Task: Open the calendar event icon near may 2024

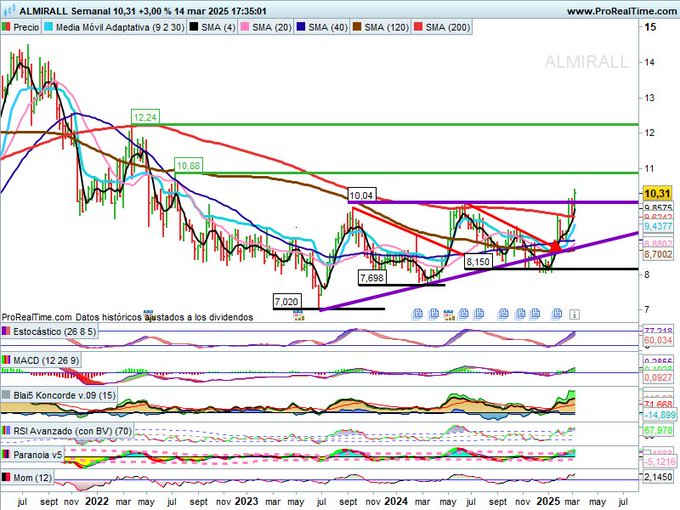Action: point(449,314)
